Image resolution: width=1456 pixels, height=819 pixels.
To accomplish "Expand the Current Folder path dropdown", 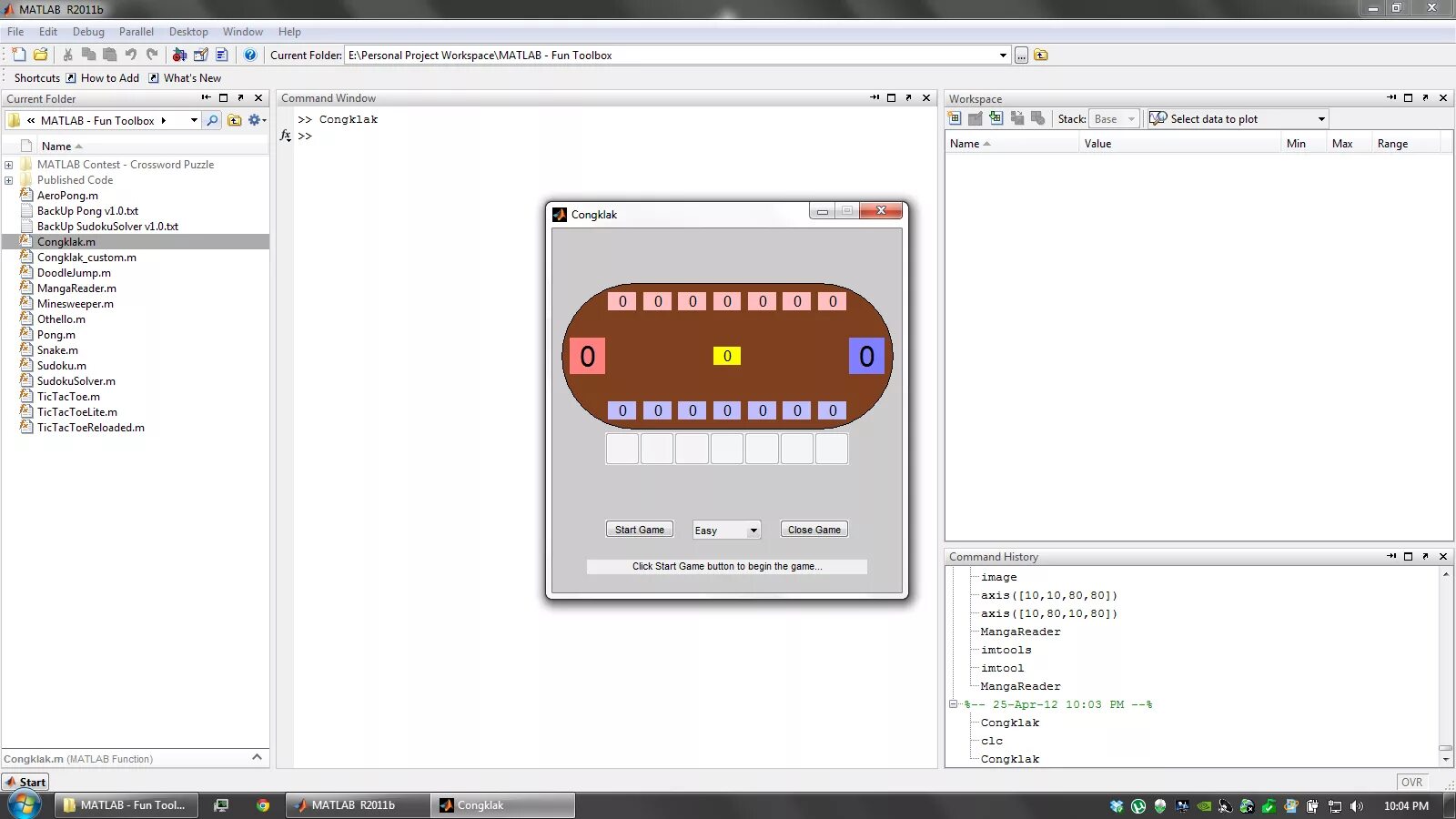I will [1003, 56].
